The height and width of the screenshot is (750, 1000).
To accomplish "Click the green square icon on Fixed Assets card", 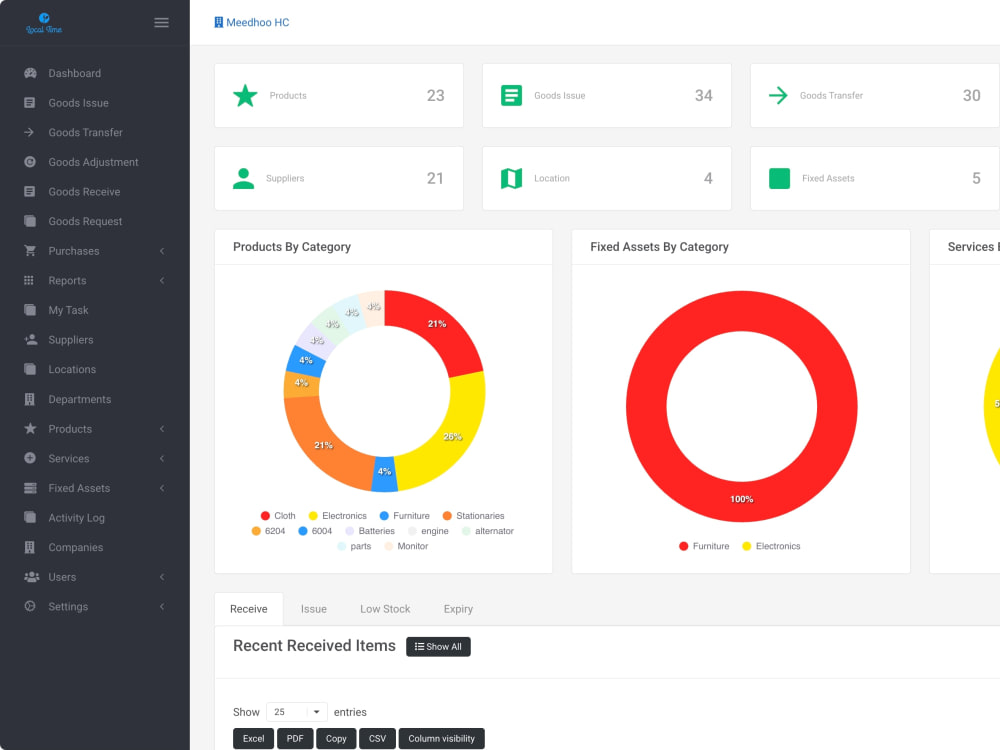I will pyautogui.click(x=779, y=179).
